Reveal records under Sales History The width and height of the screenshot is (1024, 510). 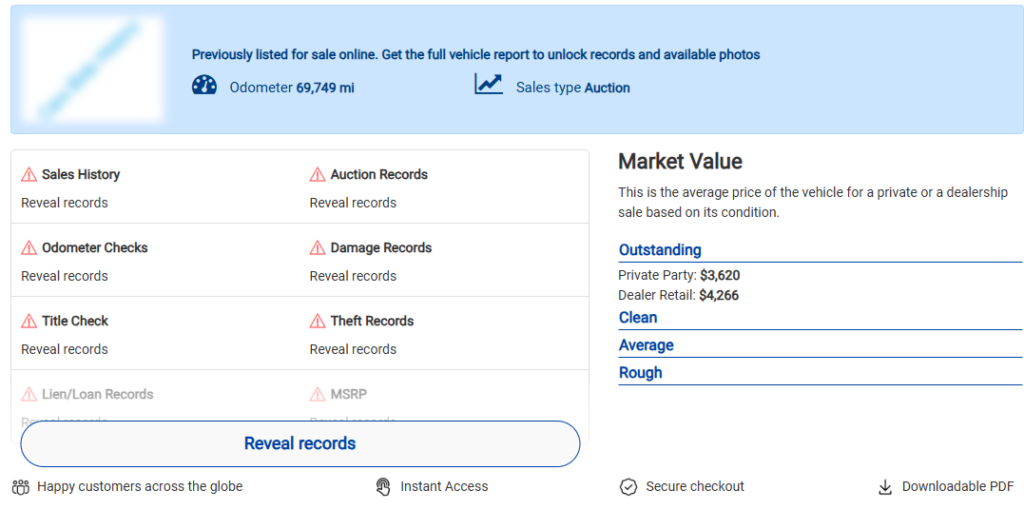[x=65, y=203]
